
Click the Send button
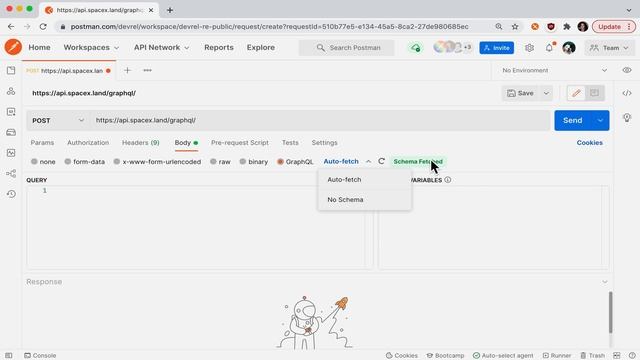573,120
